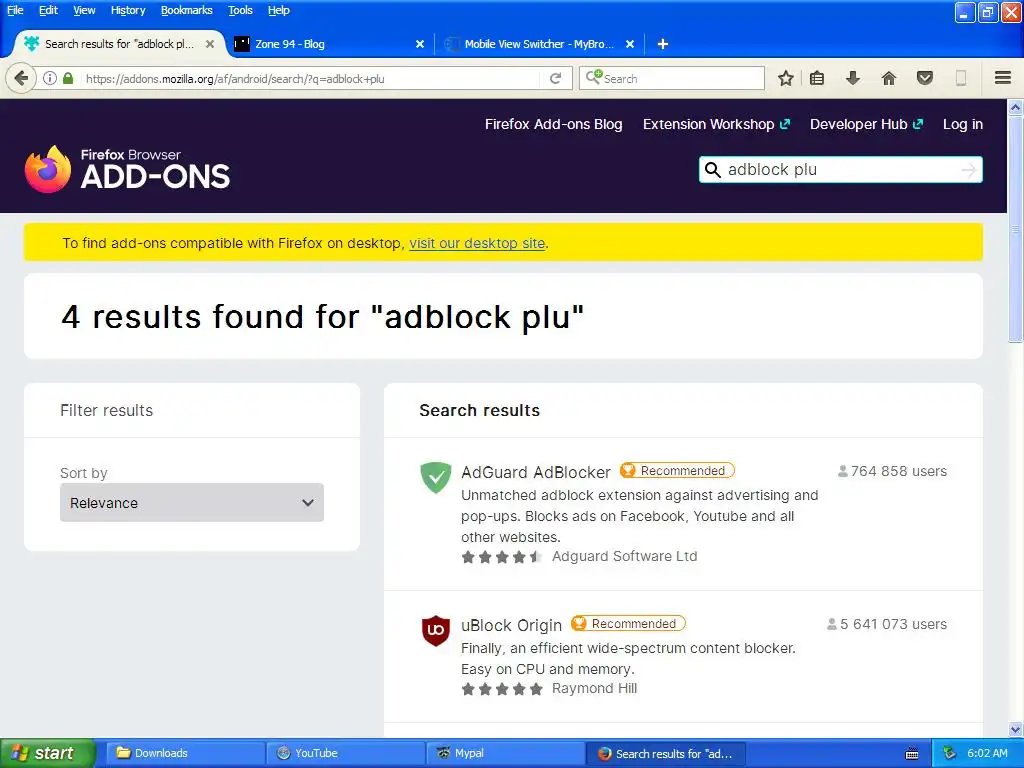This screenshot has height=768, width=1024.
Task: Open the Extension Workshop link
Action: coord(716,124)
